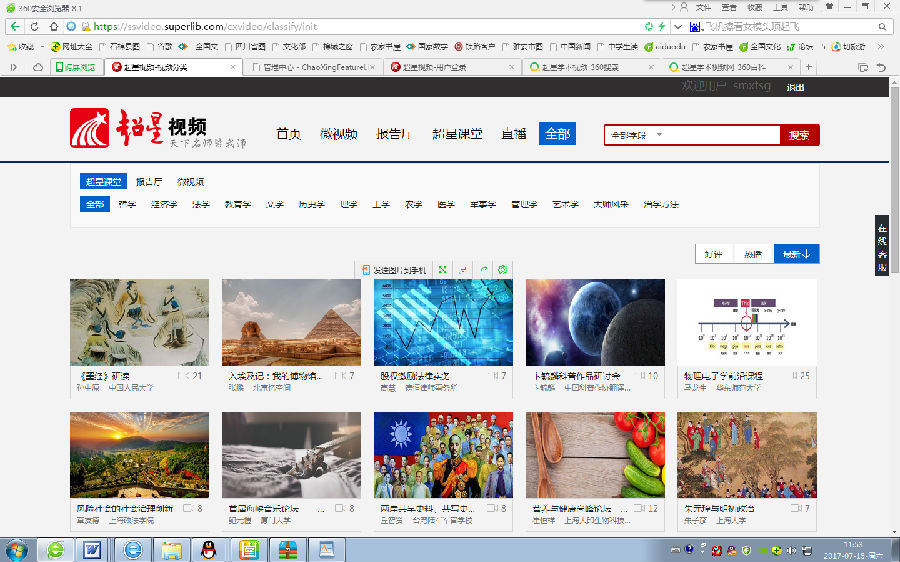Viewport: 900px width, 562px height.
Task: Restore closed tab with undo arrow icon
Action: [x=882, y=68]
